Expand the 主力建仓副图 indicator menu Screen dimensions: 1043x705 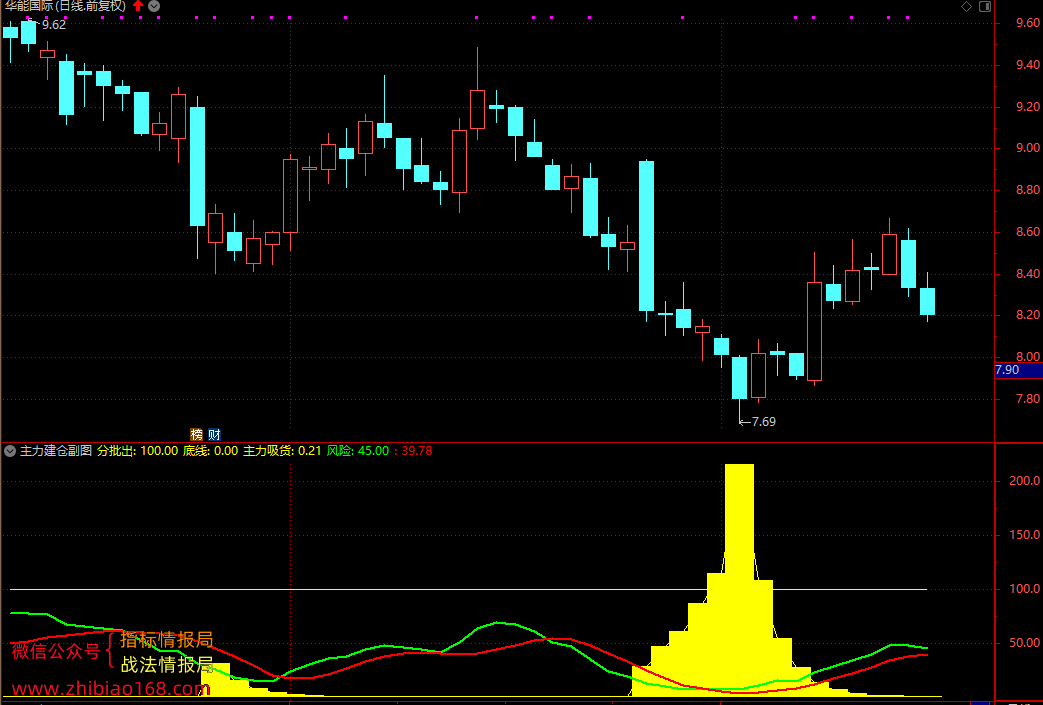tap(9, 451)
